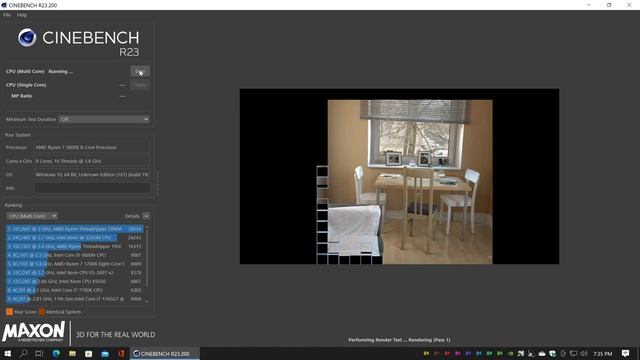Select the Cores x GHz field value
Screen dimensions: 640x360
[x=92, y=161]
